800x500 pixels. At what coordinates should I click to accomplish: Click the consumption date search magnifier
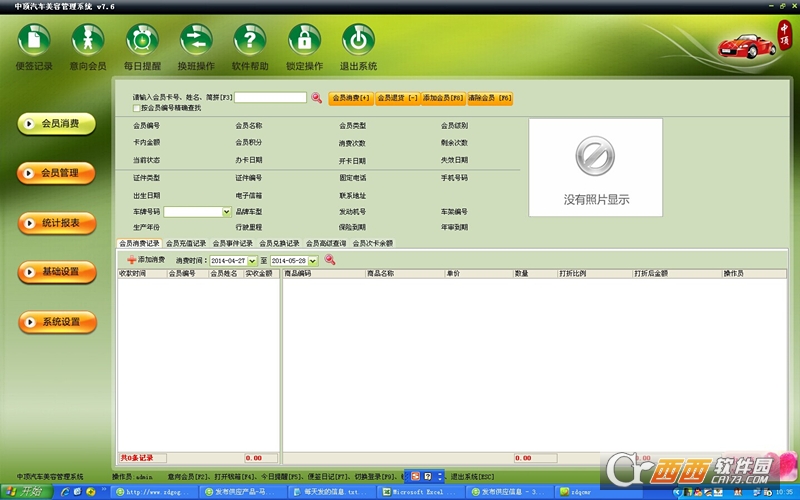(330, 260)
